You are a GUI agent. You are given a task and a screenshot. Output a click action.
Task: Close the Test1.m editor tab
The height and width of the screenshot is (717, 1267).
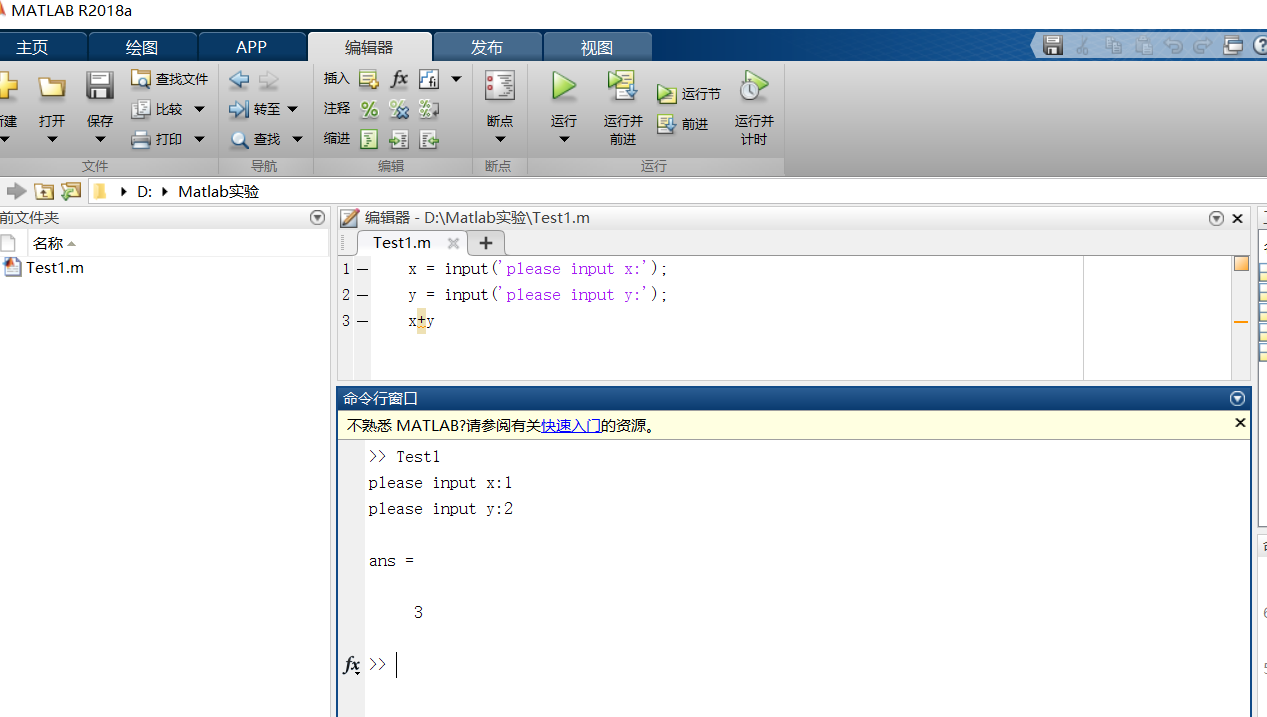pyautogui.click(x=453, y=243)
